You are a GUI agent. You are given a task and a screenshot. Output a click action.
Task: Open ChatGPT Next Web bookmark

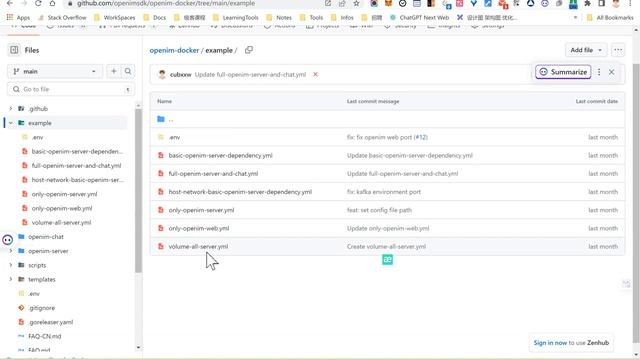click(x=420, y=18)
